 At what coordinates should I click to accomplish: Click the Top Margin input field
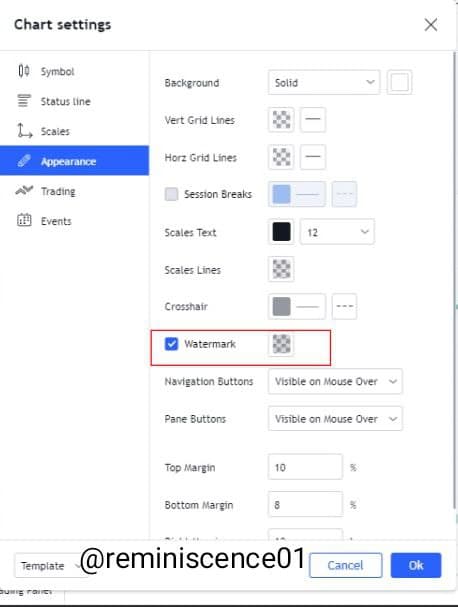click(305, 467)
